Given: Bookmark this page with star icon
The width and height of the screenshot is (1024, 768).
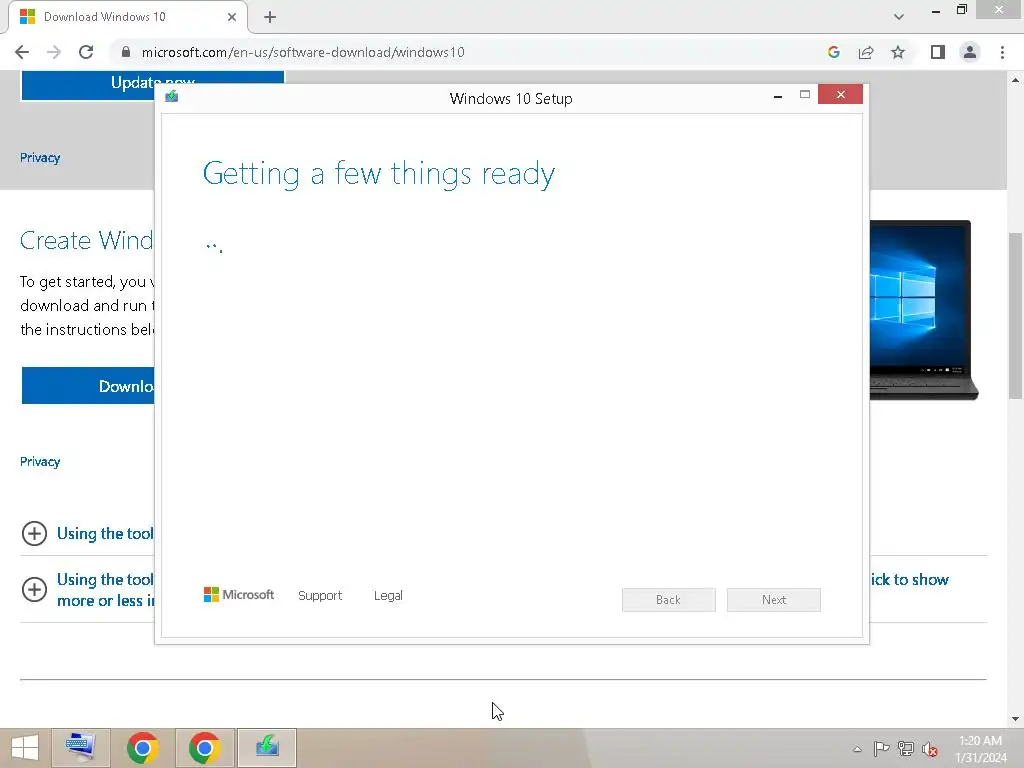Looking at the screenshot, I should coord(898,52).
